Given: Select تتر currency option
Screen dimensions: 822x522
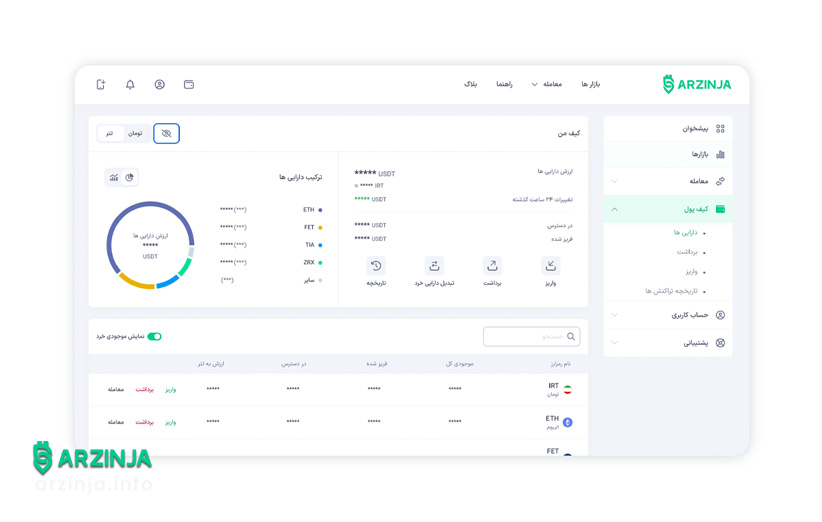Looking at the screenshot, I should 110,134.
